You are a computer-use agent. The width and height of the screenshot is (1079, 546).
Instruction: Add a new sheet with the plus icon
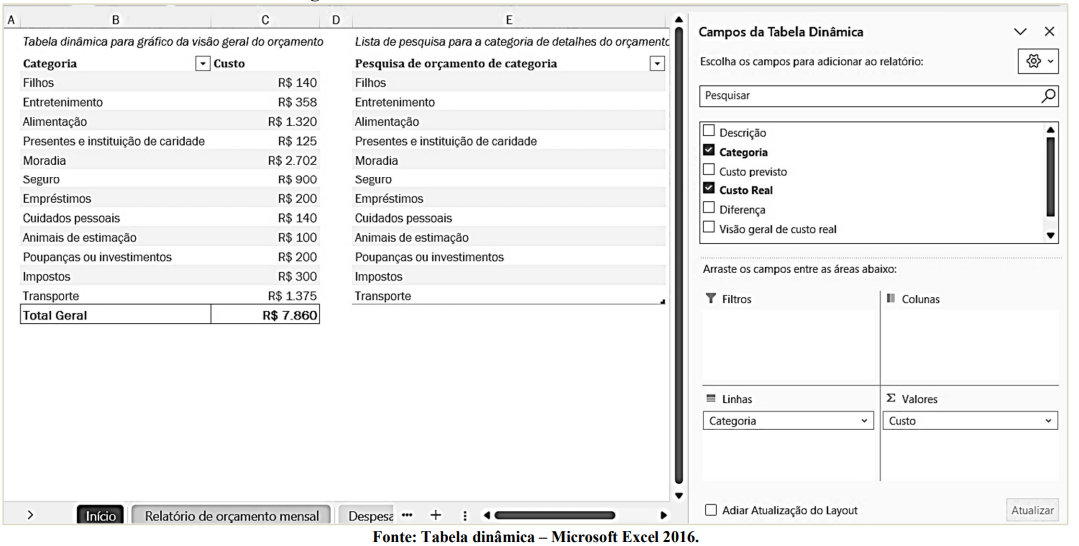[436, 515]
